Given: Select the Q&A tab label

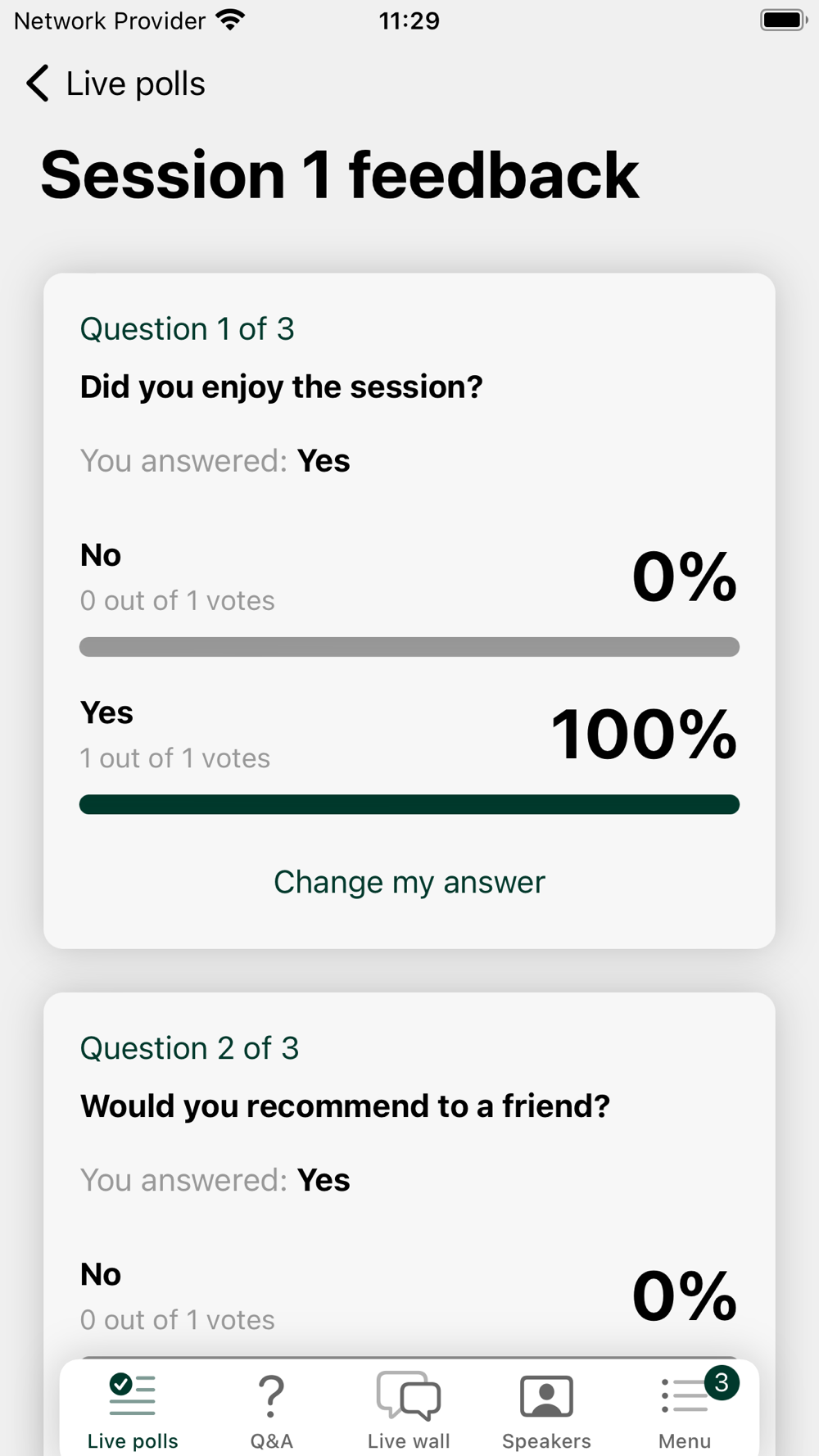Looking at the screenshot, I should coord(271,1440).
